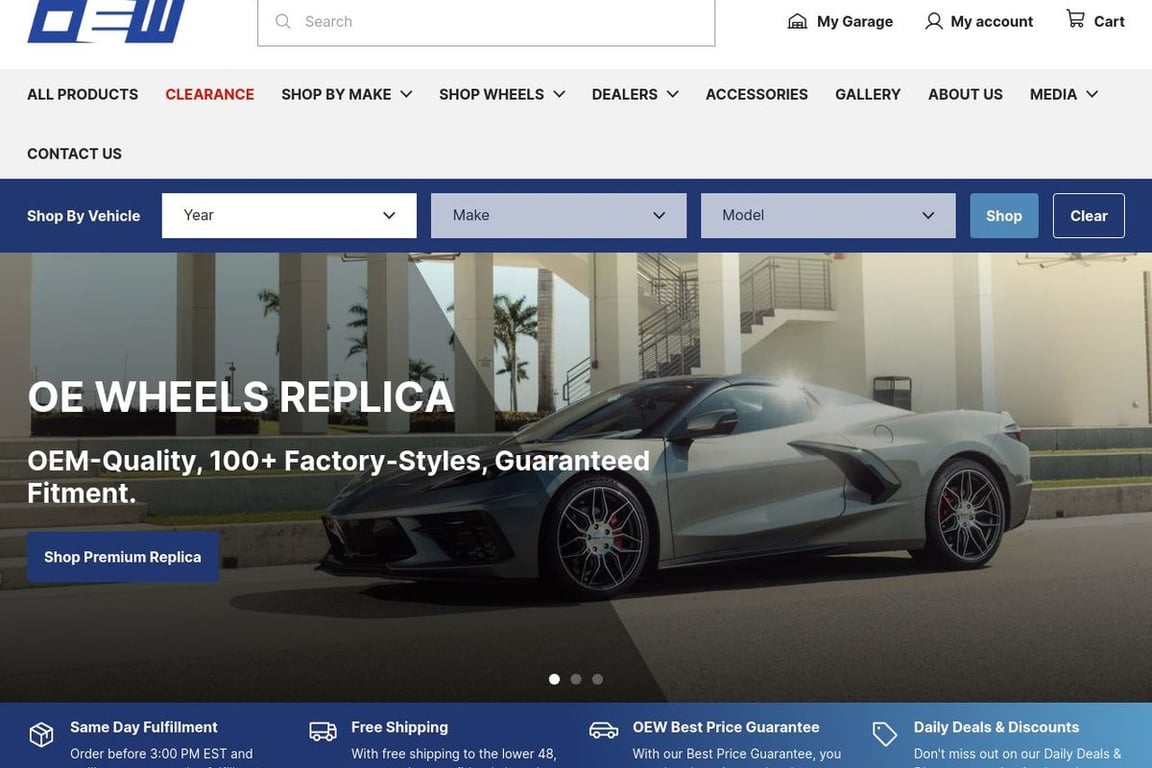
Task: Open ABOUT US menu item
Action: [965, 94]
